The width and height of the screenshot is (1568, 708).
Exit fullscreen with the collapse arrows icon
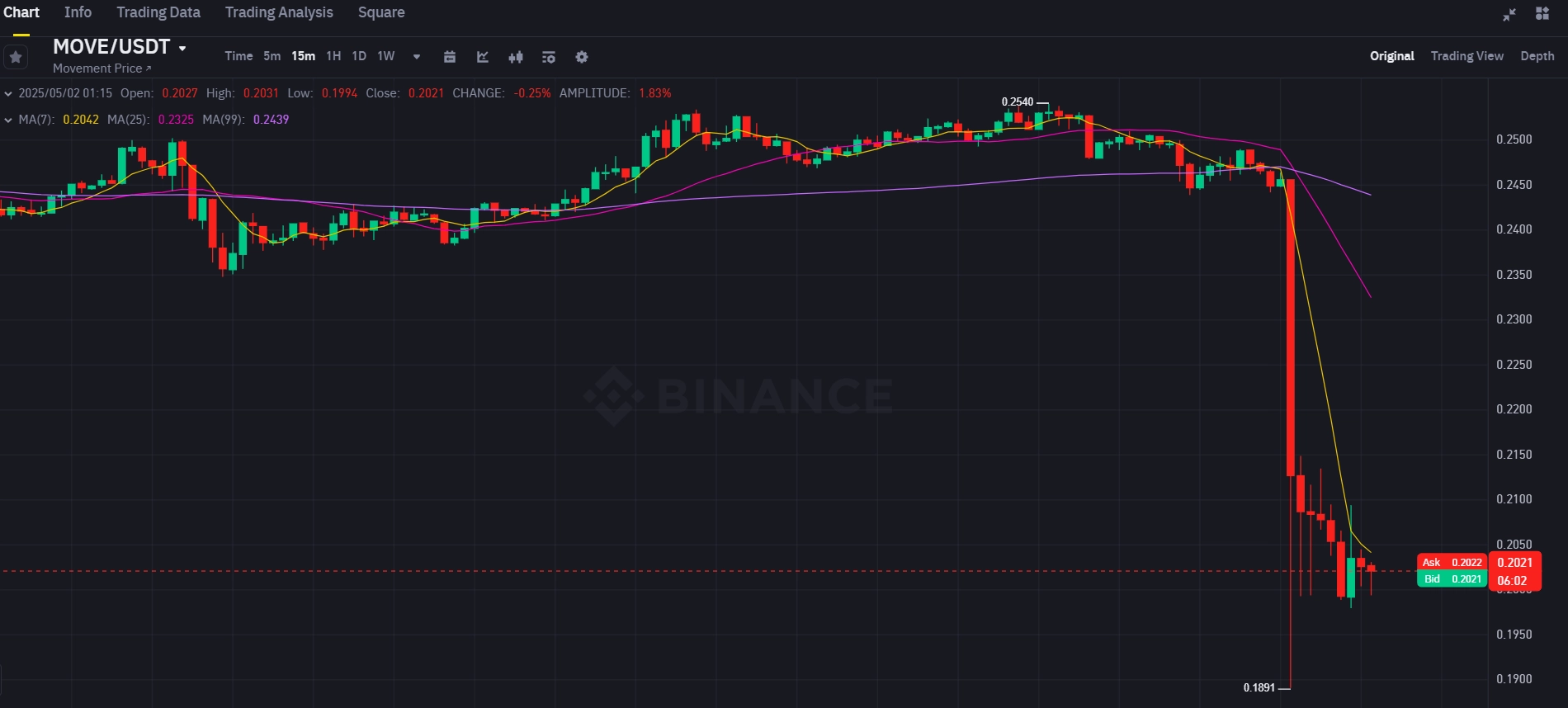[1509, 14]
